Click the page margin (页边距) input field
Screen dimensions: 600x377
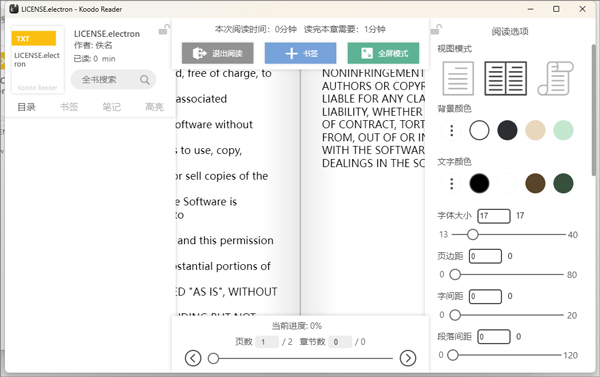pyautogui.click(x=485, y=256)
